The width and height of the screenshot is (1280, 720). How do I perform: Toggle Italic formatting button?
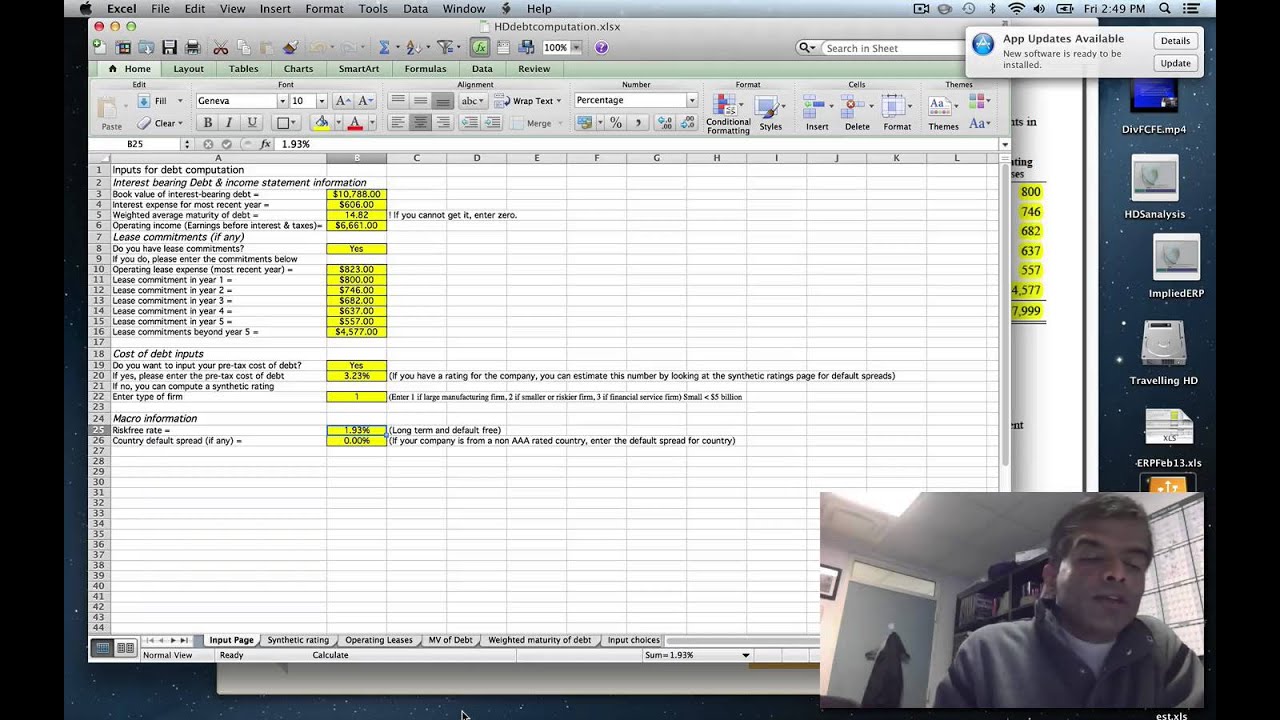click(229, 122)
